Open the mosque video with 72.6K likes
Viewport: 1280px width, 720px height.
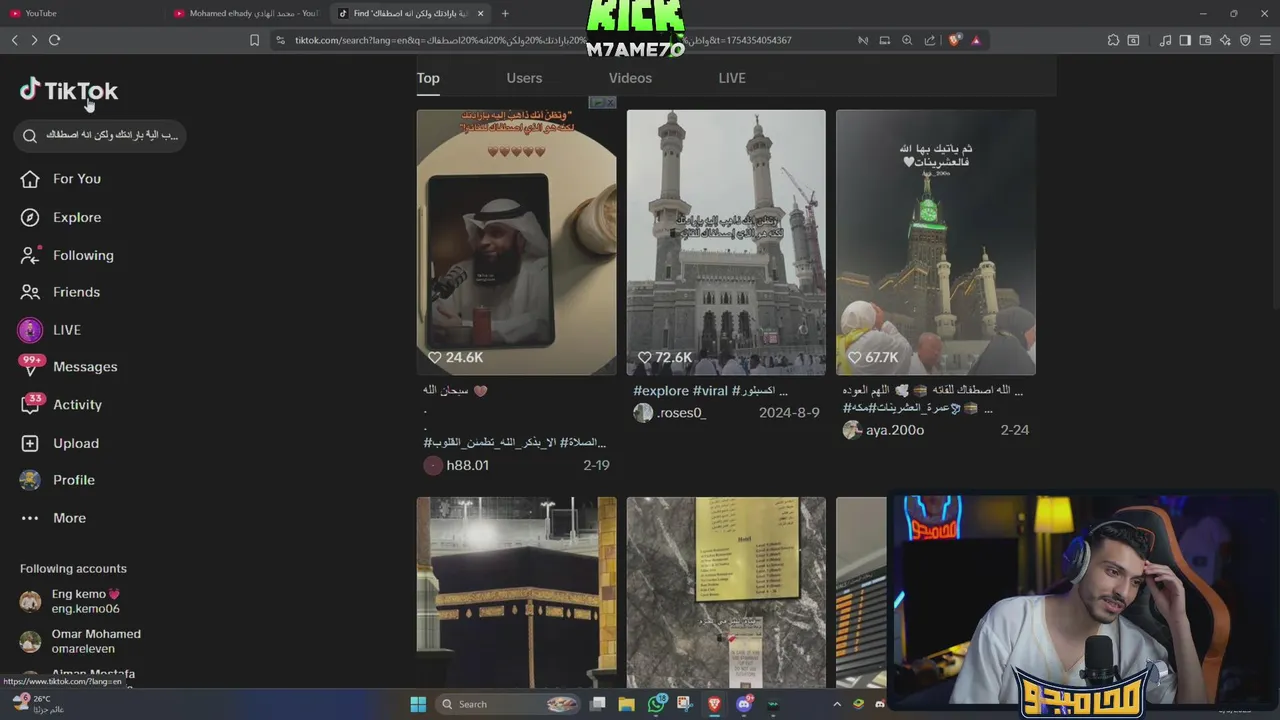pos(726,242)
